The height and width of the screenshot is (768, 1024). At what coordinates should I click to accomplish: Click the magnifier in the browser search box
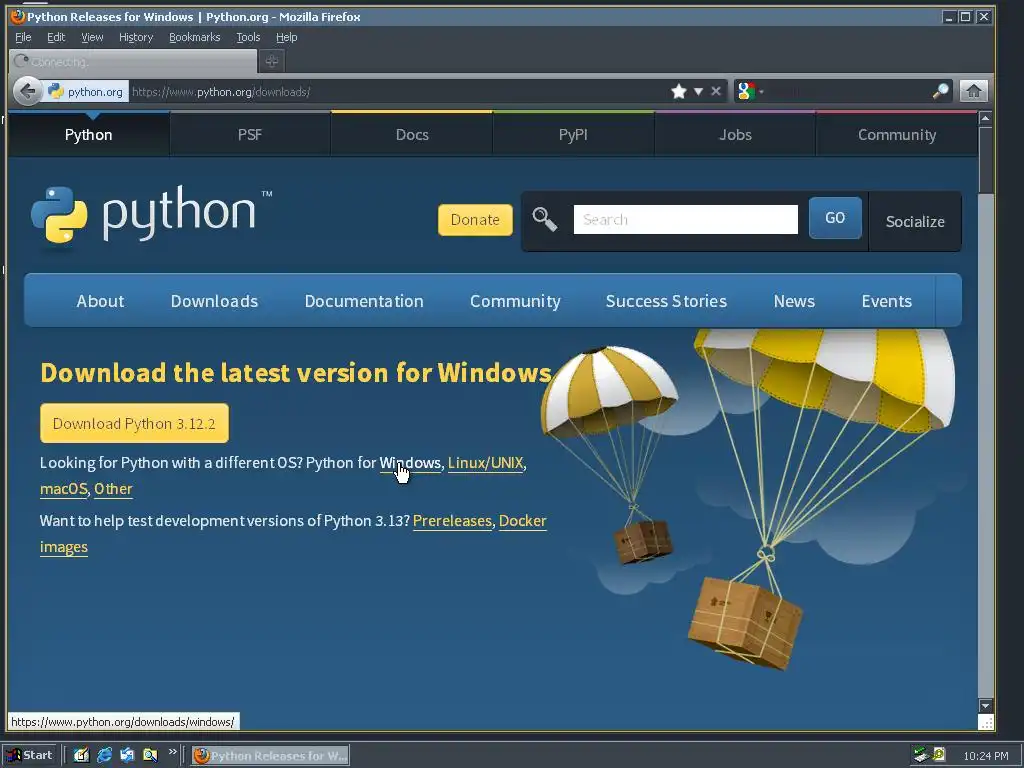click(x=940, y=91)
